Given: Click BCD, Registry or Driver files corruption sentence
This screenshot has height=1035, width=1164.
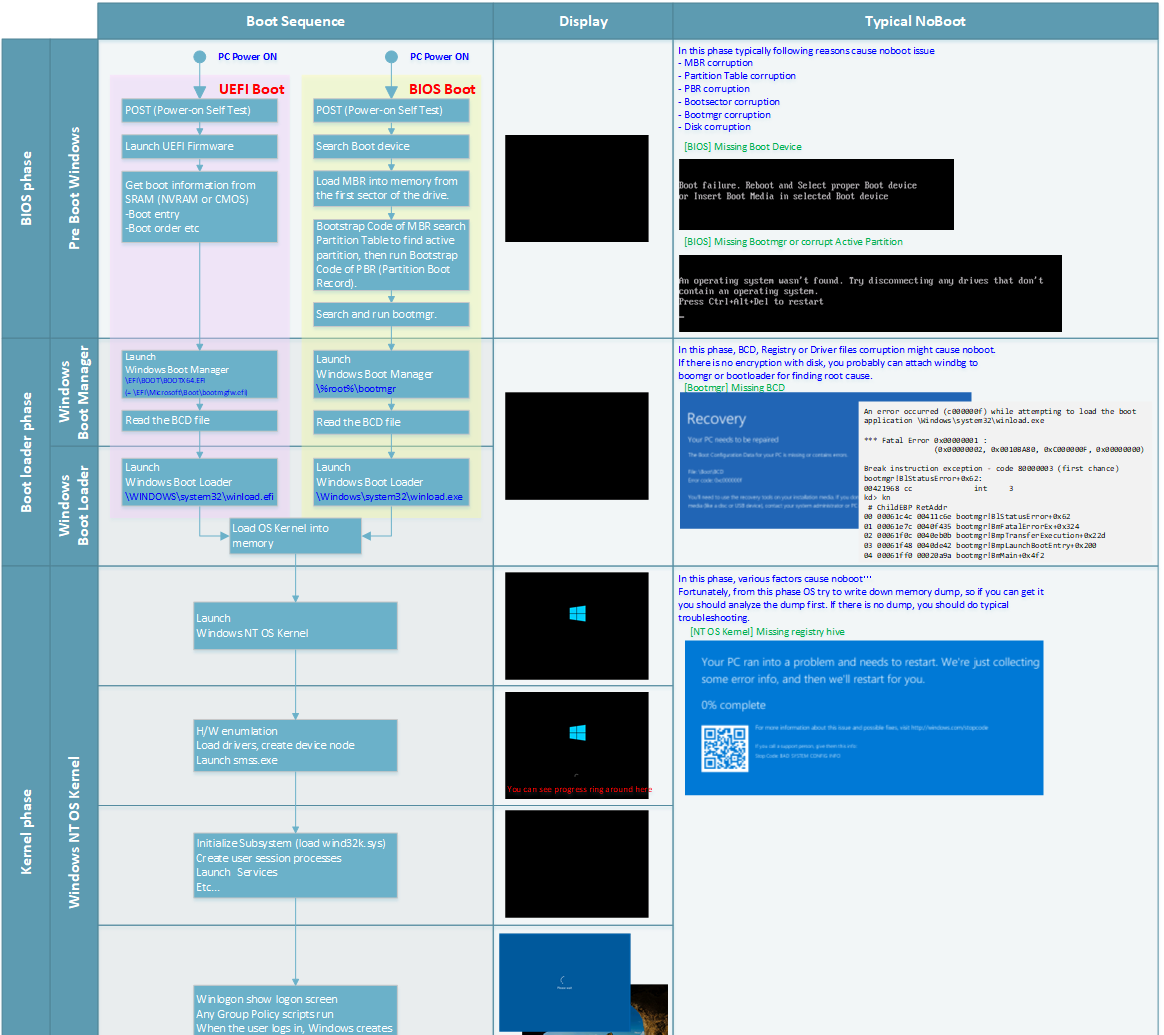Looking at the screenshot, I should click(837, 350).
